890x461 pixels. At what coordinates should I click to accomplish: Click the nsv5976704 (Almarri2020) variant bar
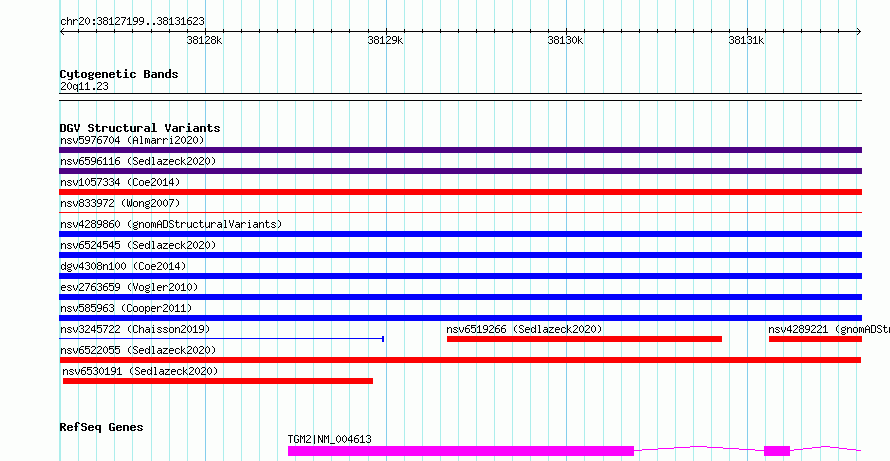[460, 150]
